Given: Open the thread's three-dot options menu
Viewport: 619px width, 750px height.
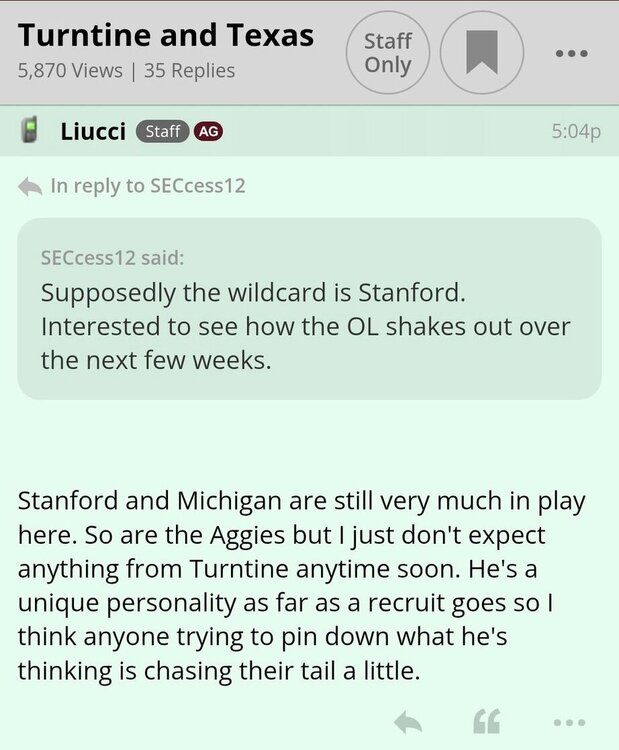Looking at the screenshot, I should [571, 53].
